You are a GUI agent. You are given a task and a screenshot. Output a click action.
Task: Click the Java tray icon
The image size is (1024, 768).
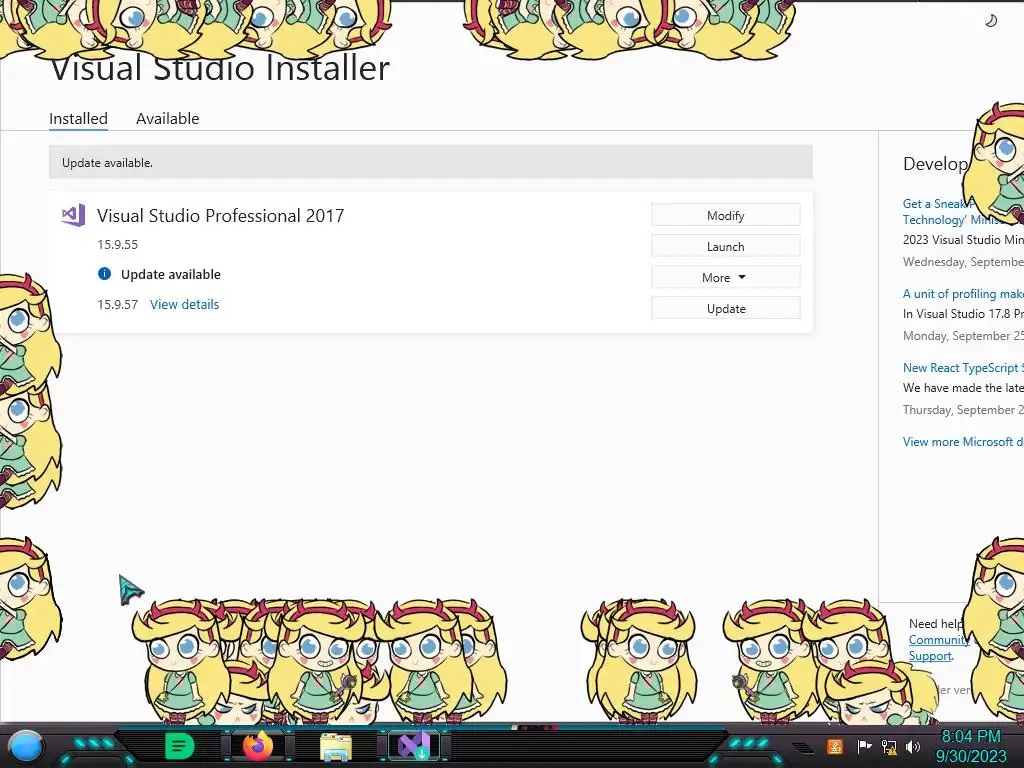(x=834, y=746)
